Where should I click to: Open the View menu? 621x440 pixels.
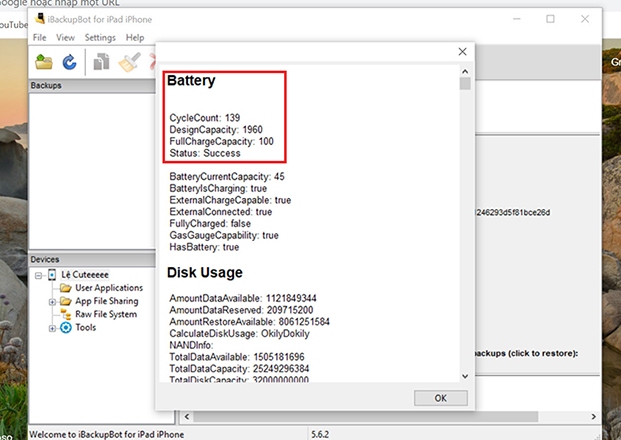click(66, 37)
